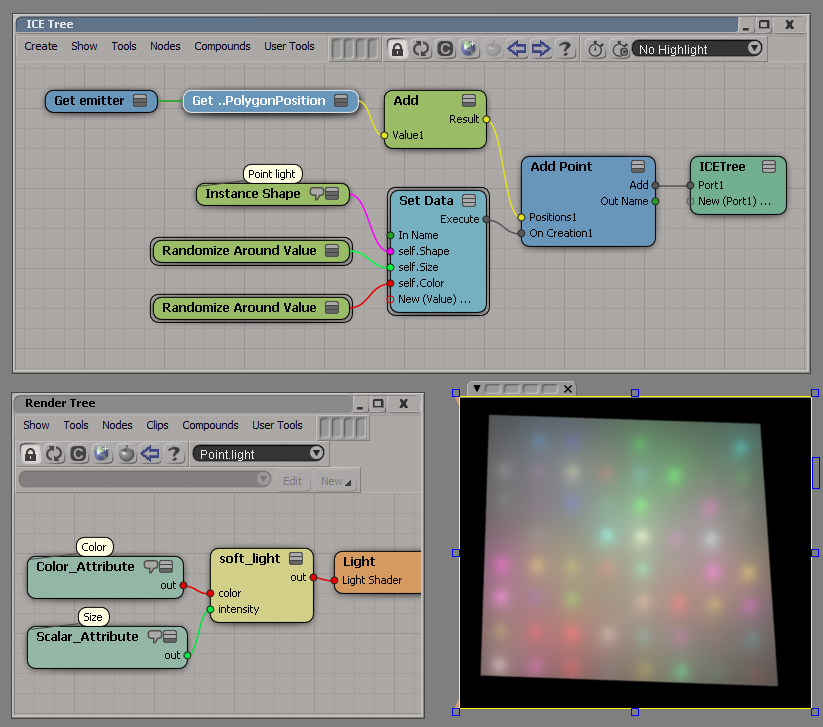Click the stopwatch timer icon in ICE Tree
This screenshot has width=823, height=727.
click(x=596, y=48)
